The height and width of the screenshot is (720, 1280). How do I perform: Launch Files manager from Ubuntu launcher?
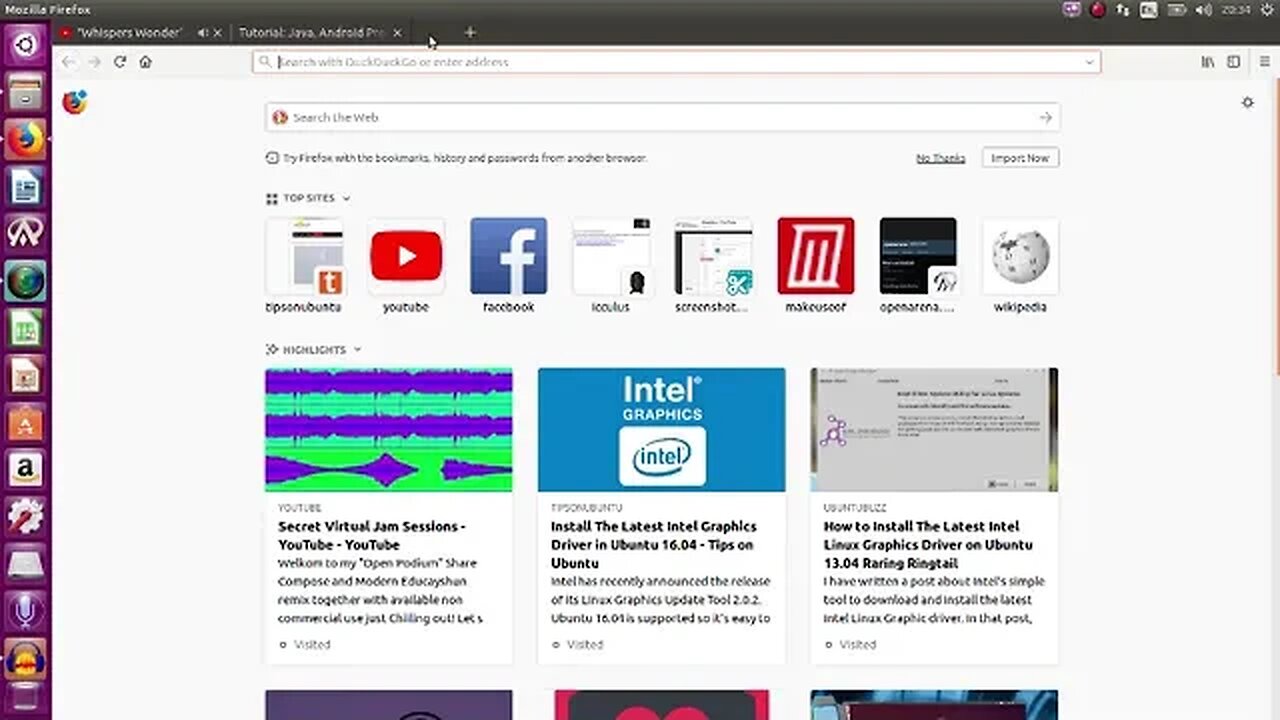[25, 95]
